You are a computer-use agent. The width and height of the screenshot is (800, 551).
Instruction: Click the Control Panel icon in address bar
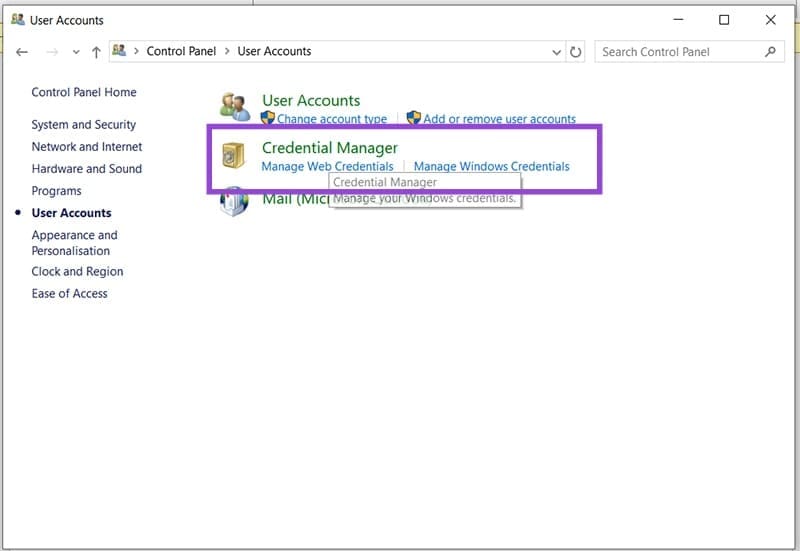[119, 51]
